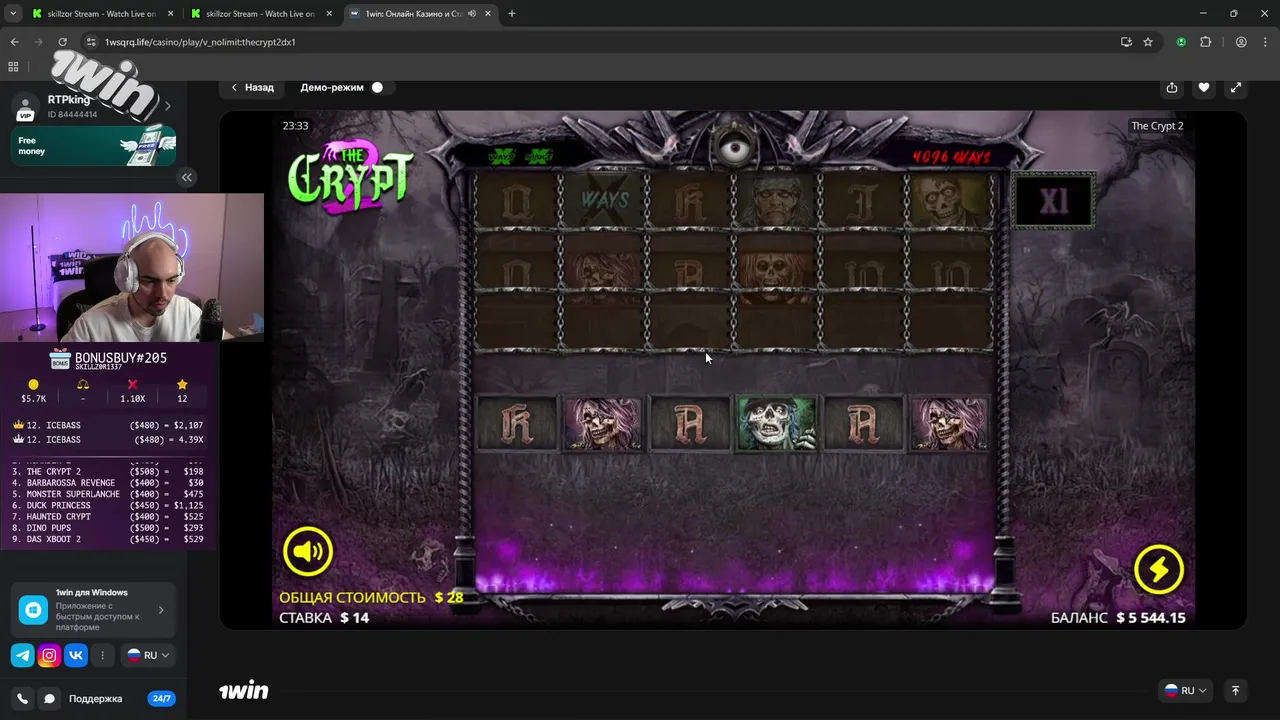Open the footer RU language dropdown
The image size is (1280, 720).
pyautogui.click(x=1187, y=690)
